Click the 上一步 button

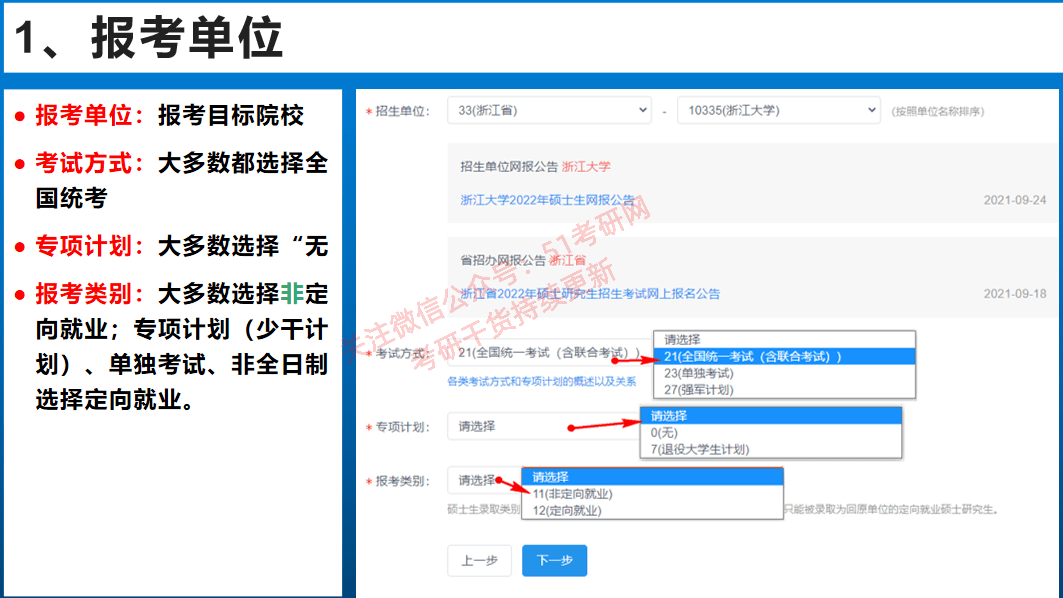coord(479,561)
